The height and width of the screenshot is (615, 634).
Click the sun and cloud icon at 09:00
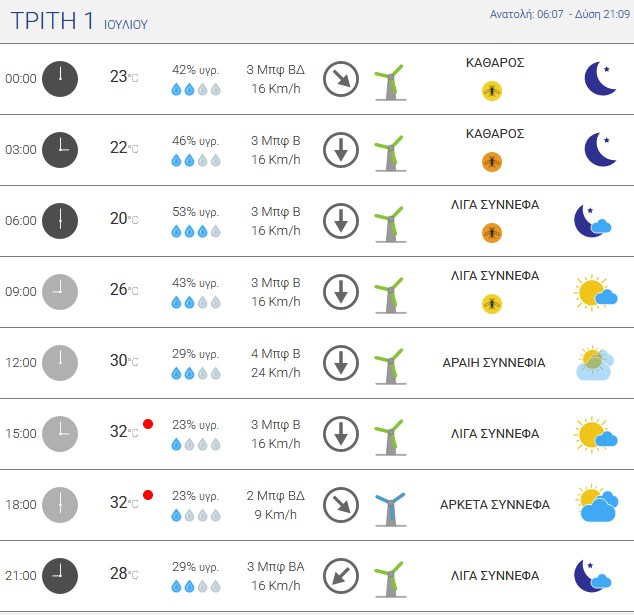point(595,292)
